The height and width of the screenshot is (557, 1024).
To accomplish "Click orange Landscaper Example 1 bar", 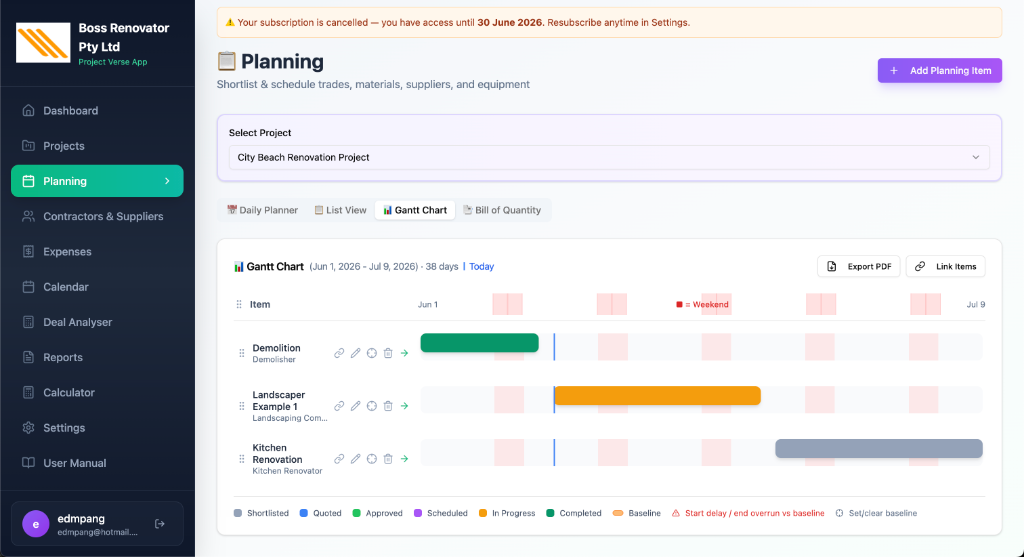I will click(x=657, y=396).
